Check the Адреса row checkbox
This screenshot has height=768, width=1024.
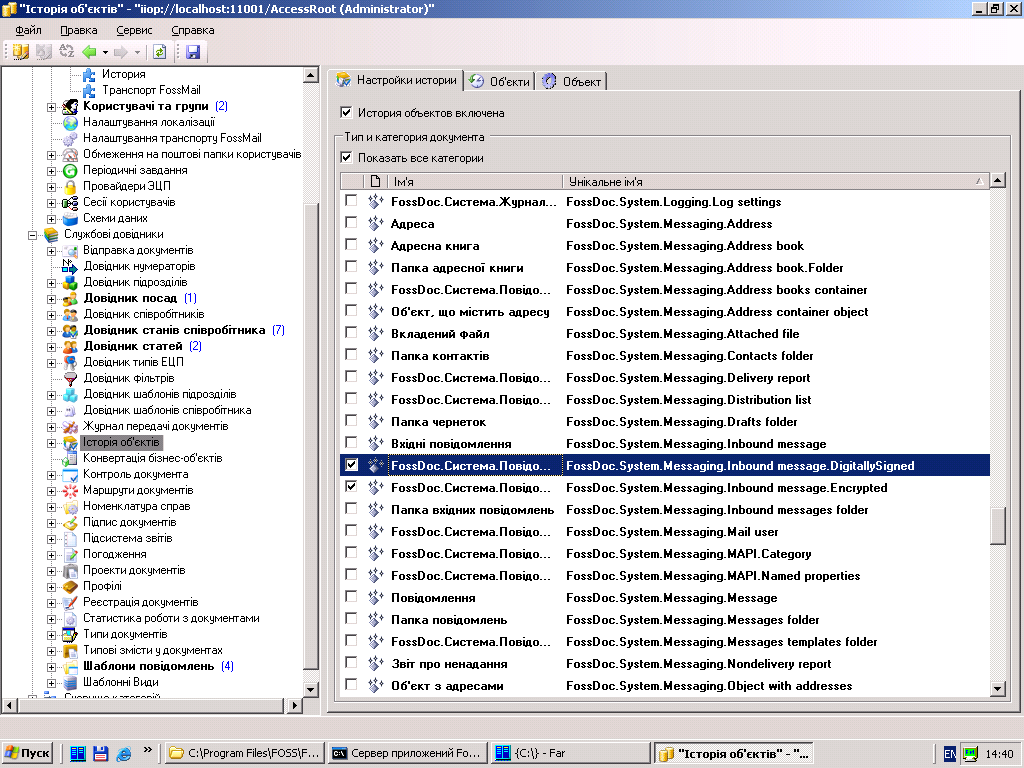click(351, 223)
